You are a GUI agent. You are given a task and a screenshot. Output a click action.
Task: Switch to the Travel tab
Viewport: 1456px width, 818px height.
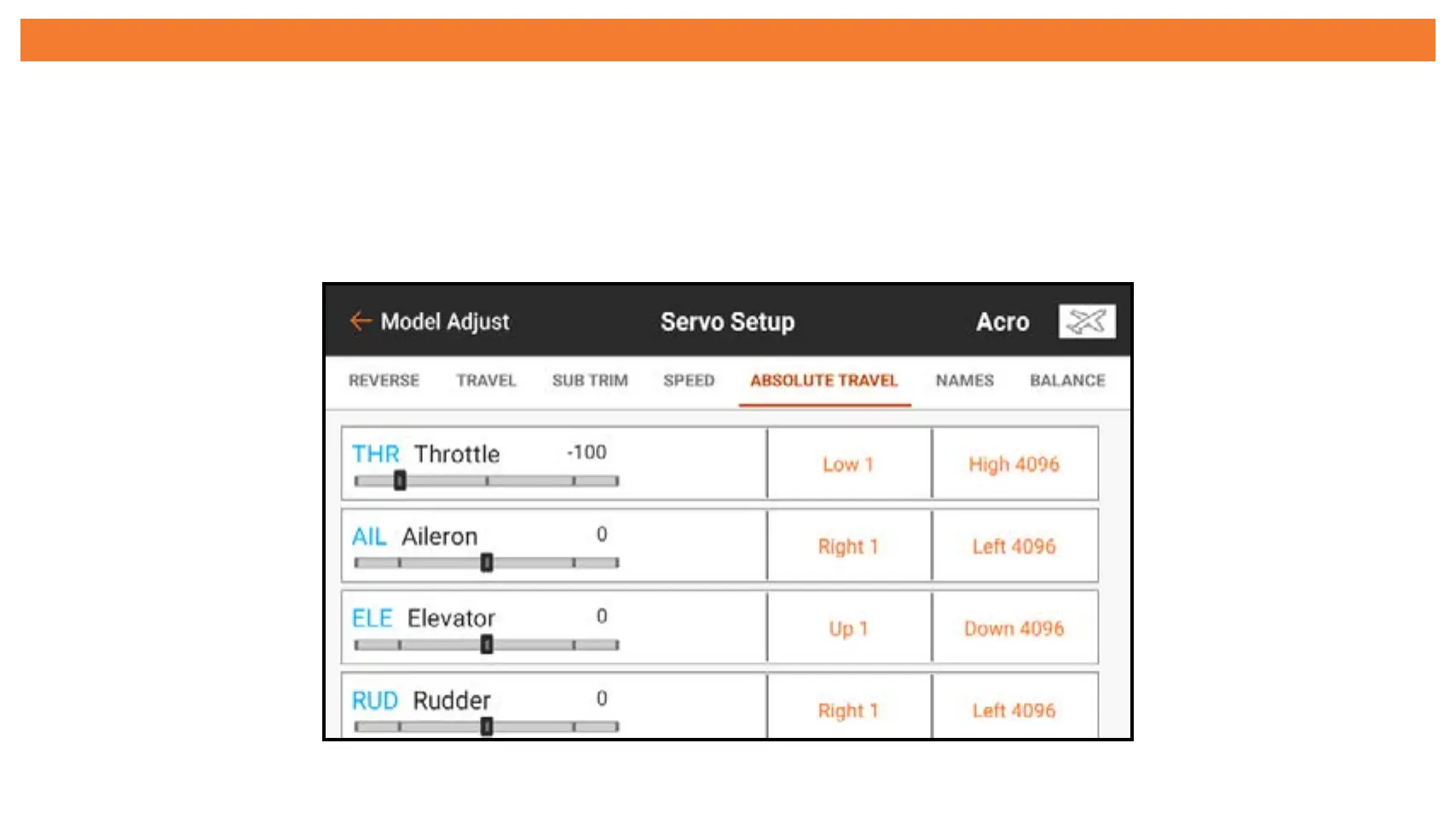point(486,381)
